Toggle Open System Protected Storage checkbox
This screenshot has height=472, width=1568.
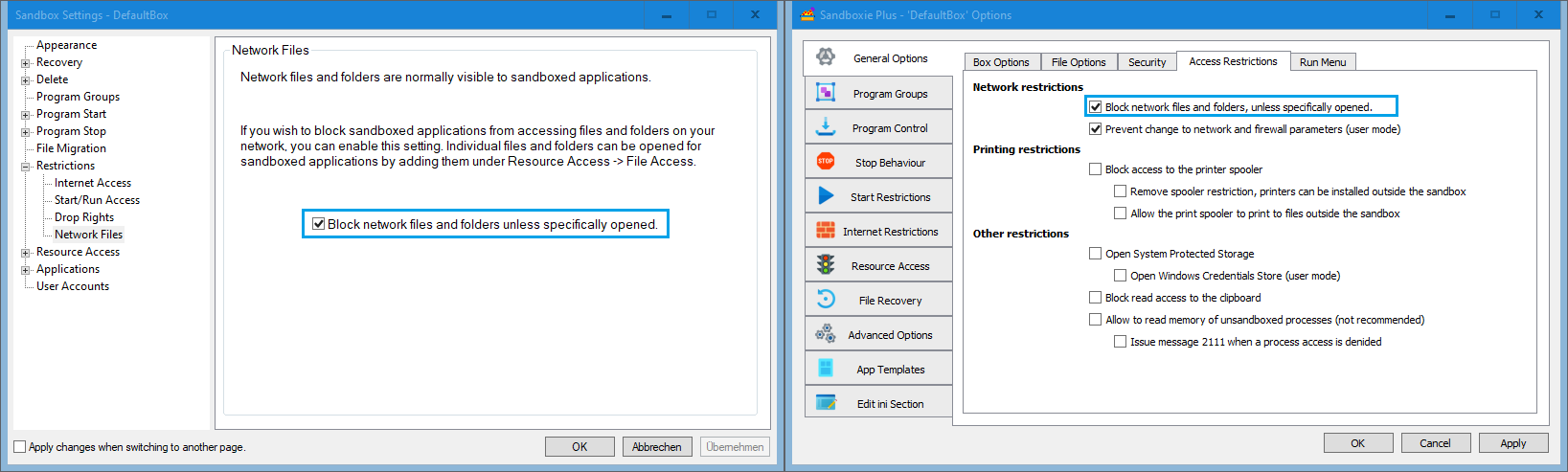click(1095, 254)
